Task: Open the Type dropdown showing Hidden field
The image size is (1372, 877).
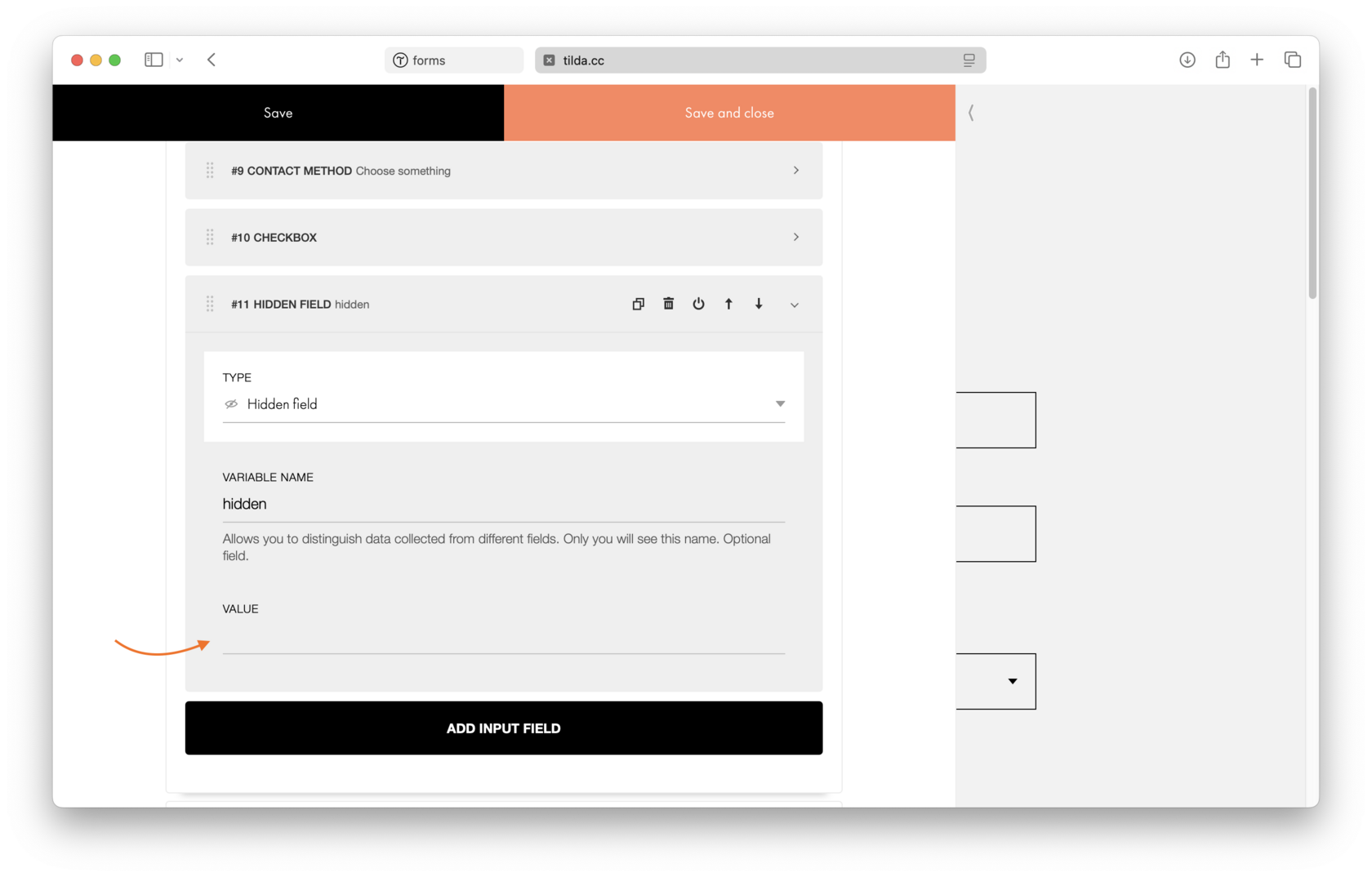Action: point(504,404)
